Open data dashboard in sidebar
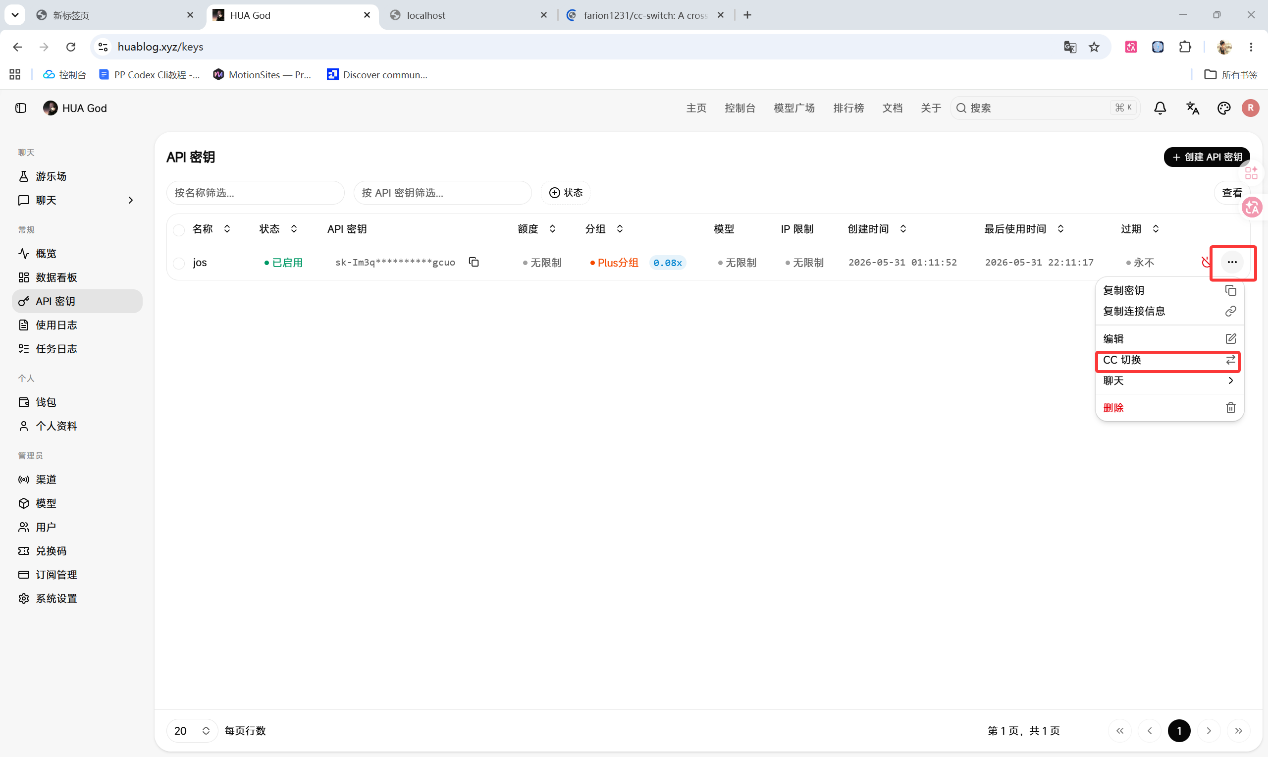Screen dimensions: 1268x757 click(77, 277)
